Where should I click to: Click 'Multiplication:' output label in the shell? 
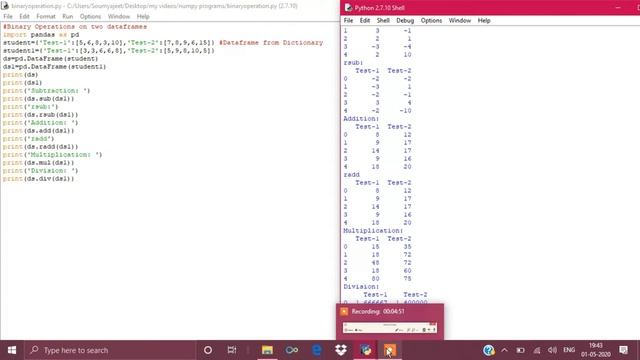[373, 231]
